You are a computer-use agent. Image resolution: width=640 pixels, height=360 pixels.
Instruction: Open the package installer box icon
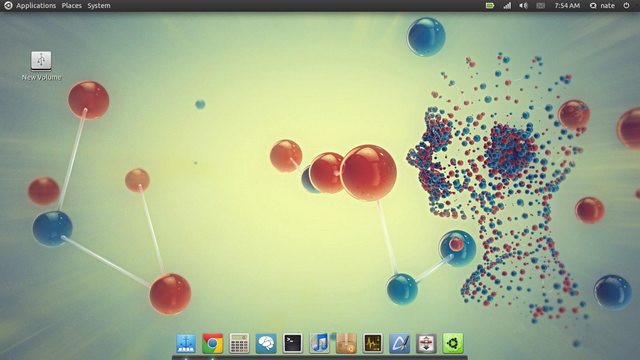click(x=346, y=343)
